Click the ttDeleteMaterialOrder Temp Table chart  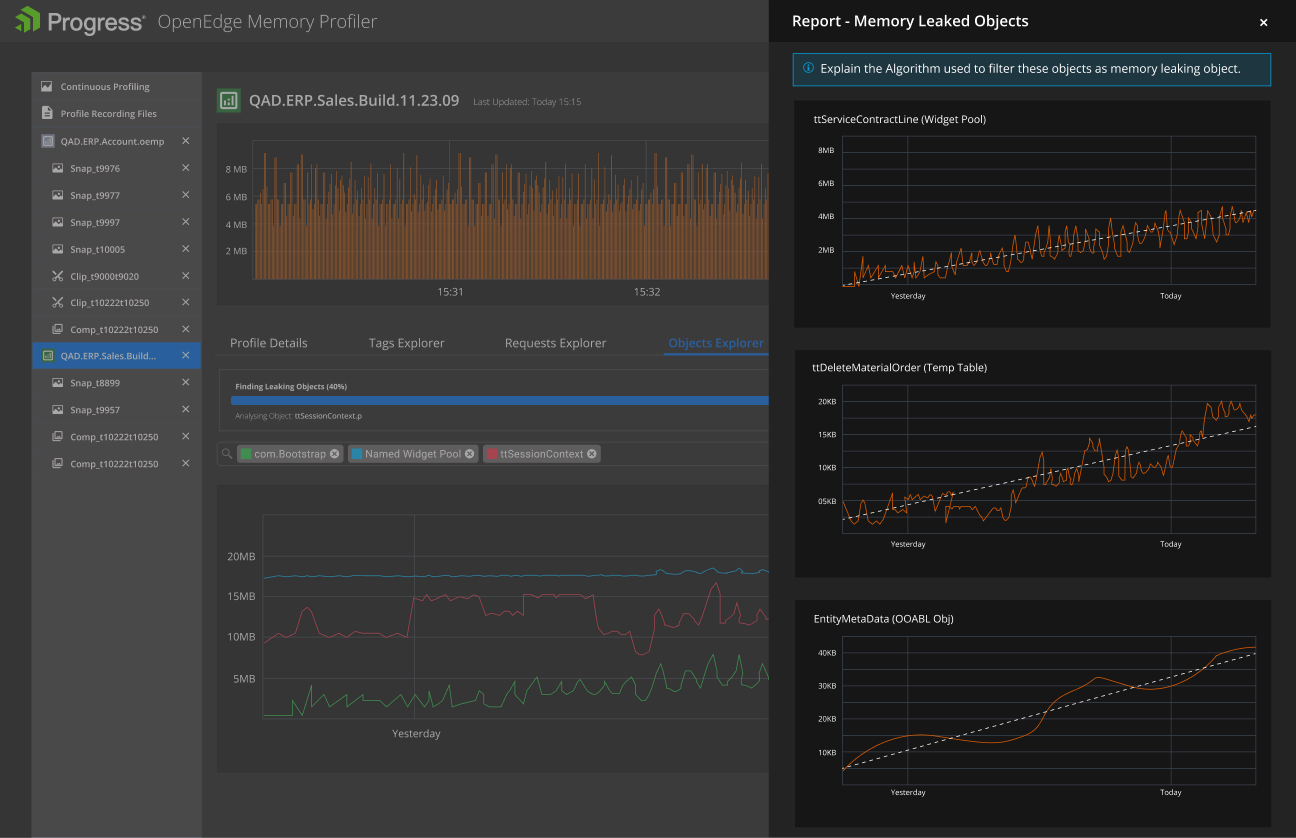point(1049,459)
